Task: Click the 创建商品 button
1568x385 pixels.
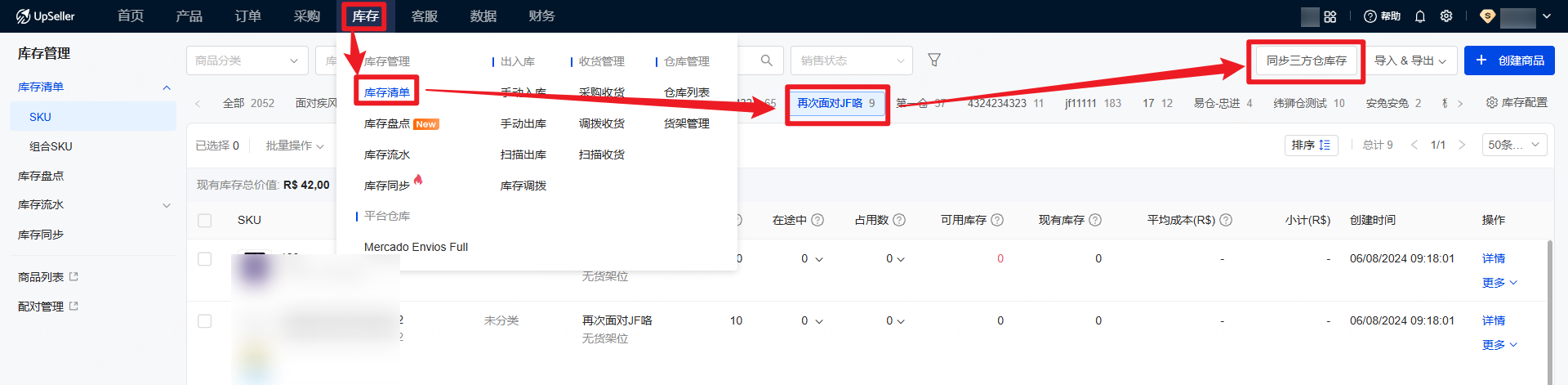Action: 1509,60
